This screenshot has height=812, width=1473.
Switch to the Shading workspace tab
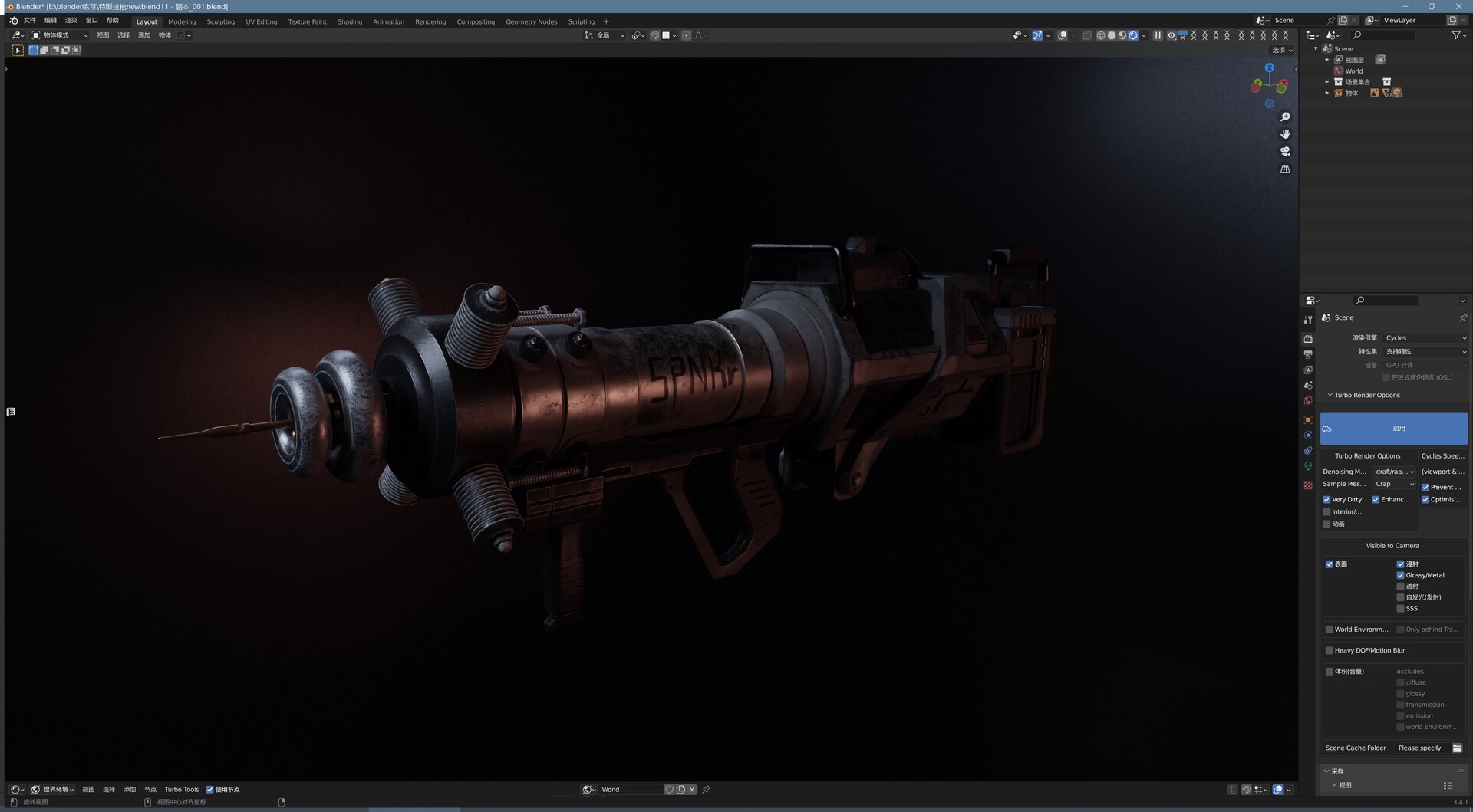point(350,21)
